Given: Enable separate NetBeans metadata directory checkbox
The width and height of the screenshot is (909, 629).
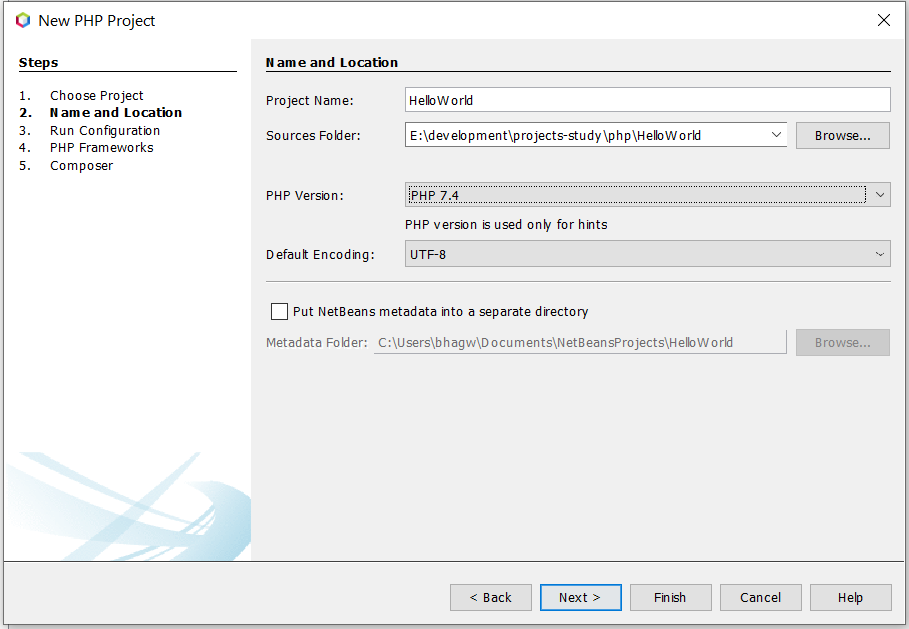Looking at the screenshot, I should point(279,311).
